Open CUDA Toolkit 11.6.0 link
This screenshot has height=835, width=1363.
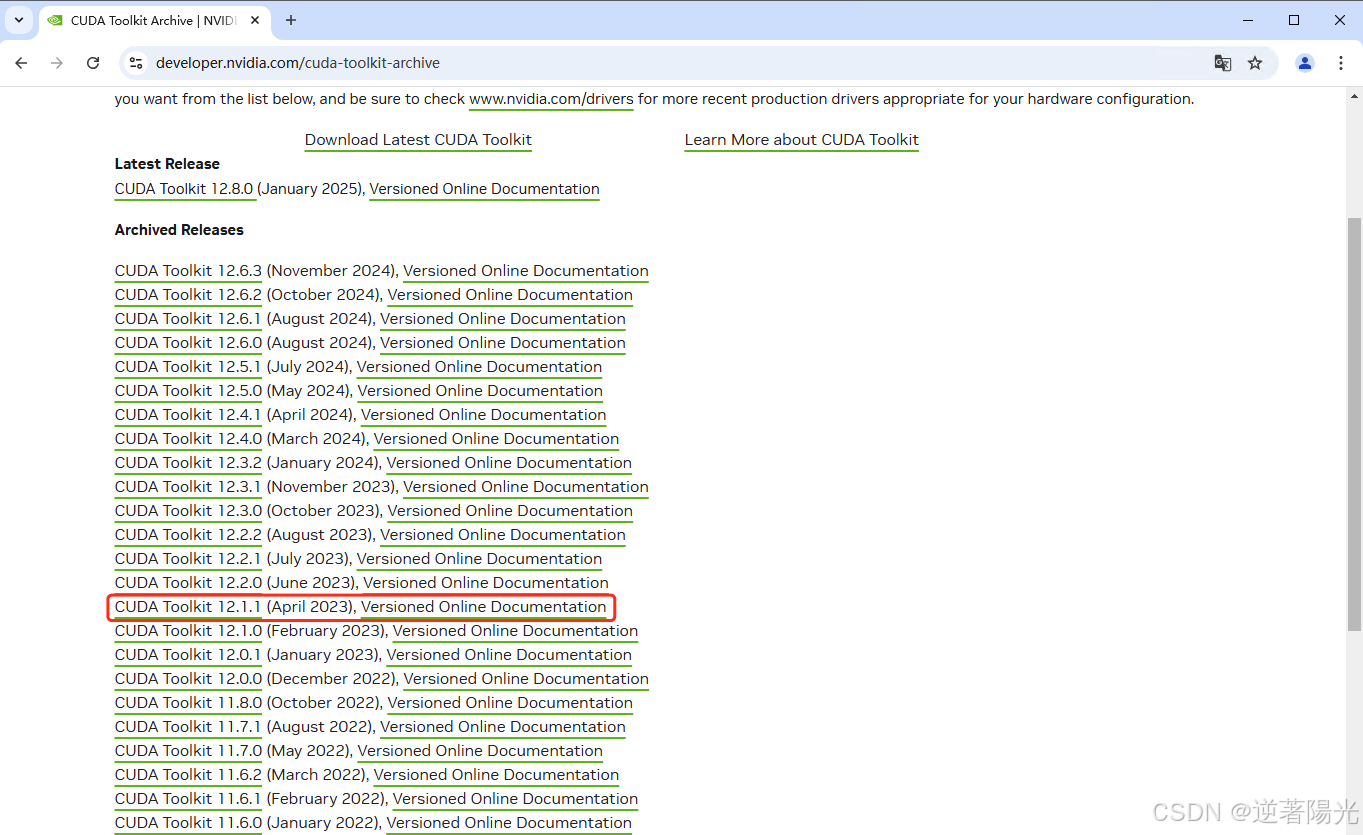[x=188, y=823]
